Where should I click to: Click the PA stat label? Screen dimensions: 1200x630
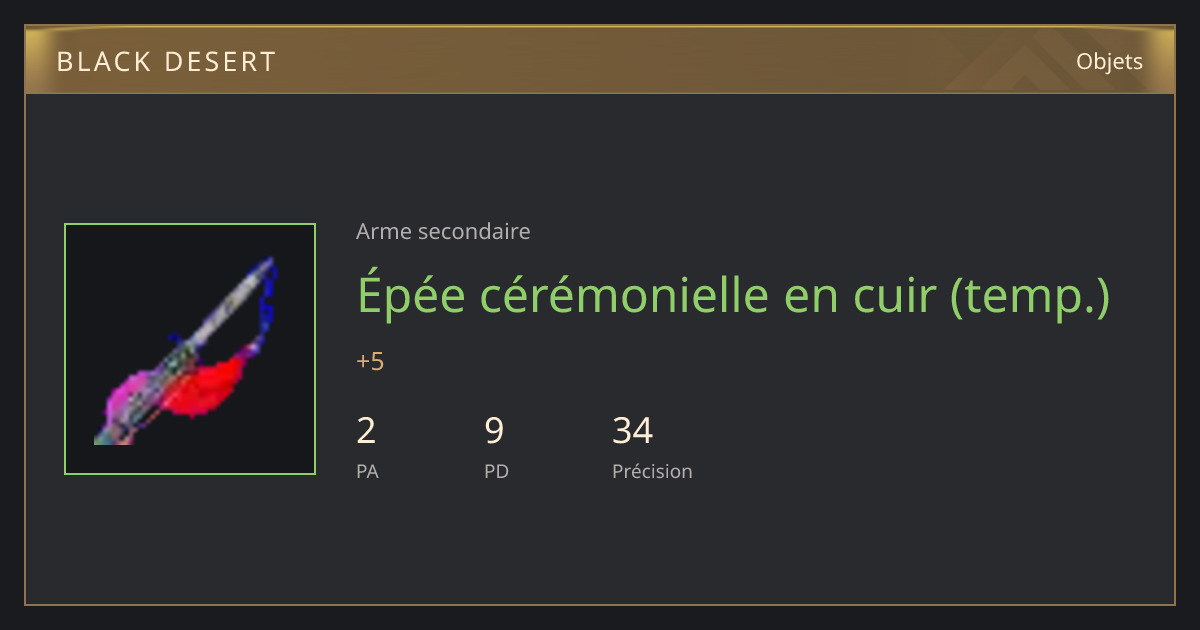367,471
